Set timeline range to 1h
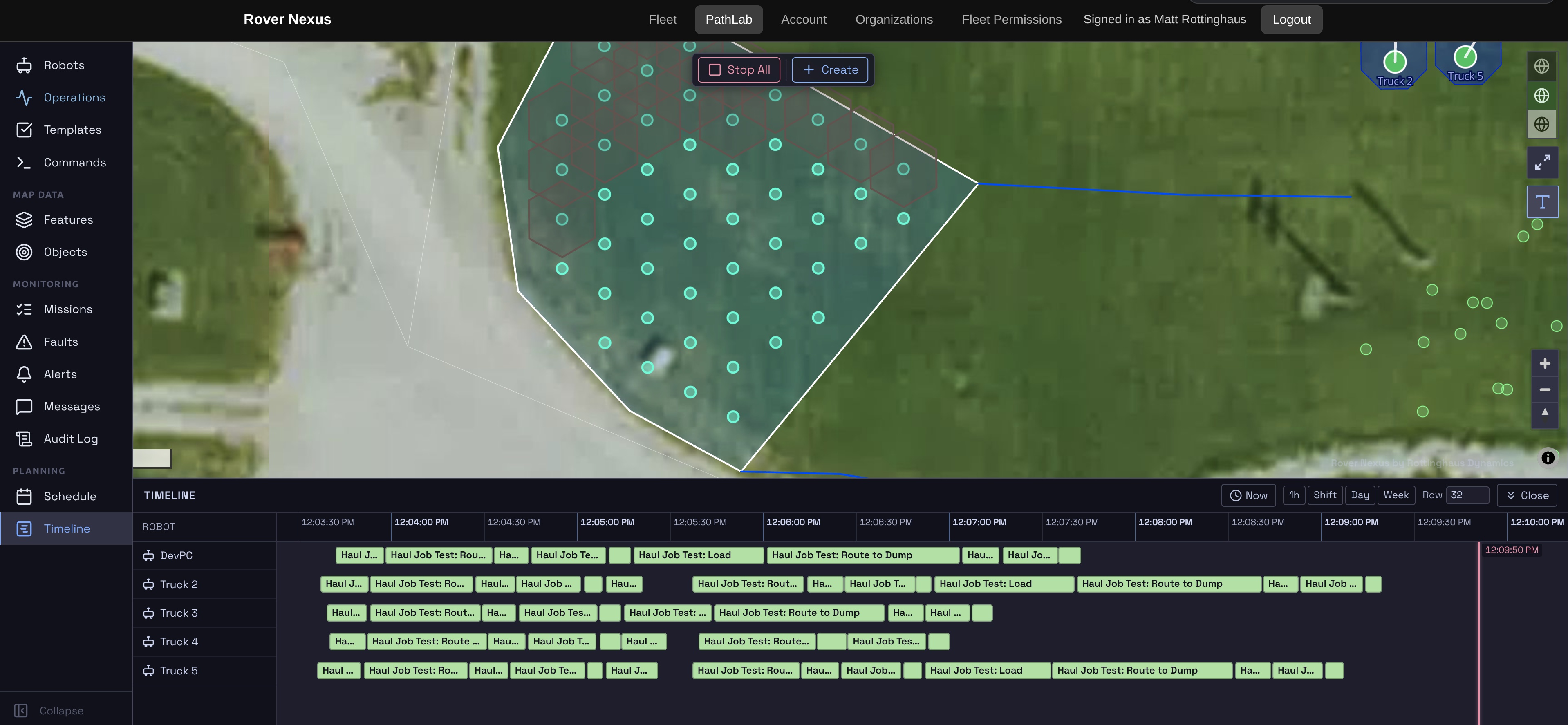The width and height of the screenshot is (1568, 725). [x=1293, y=495]
